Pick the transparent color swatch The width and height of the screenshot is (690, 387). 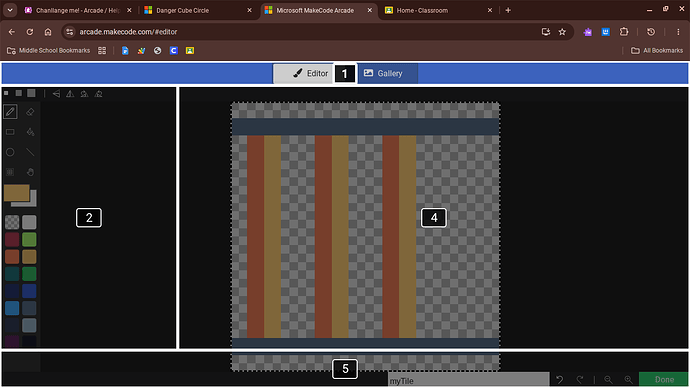tap(12, 222)
